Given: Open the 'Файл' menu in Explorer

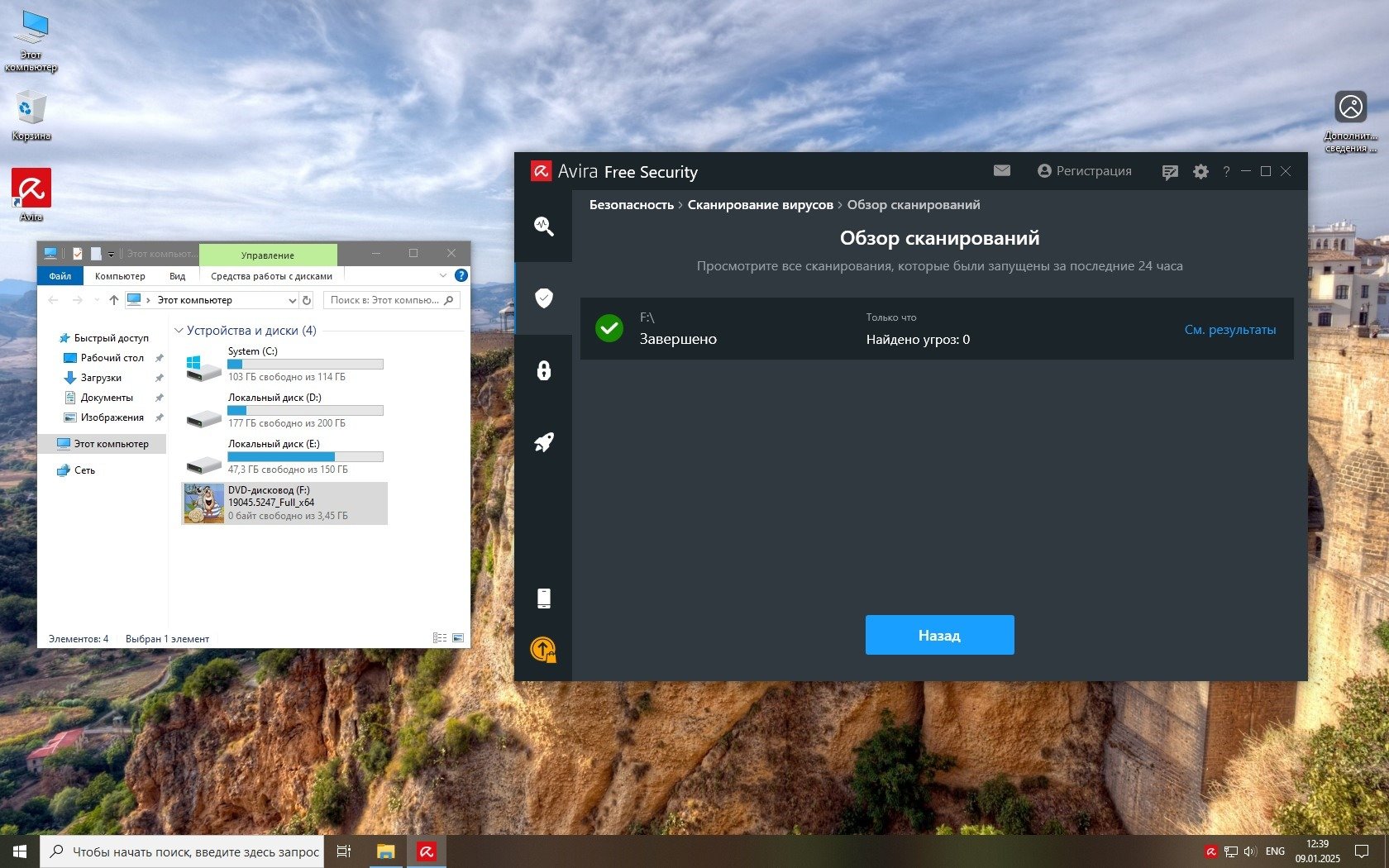Looking at the screenshot, I should (60, 276).
